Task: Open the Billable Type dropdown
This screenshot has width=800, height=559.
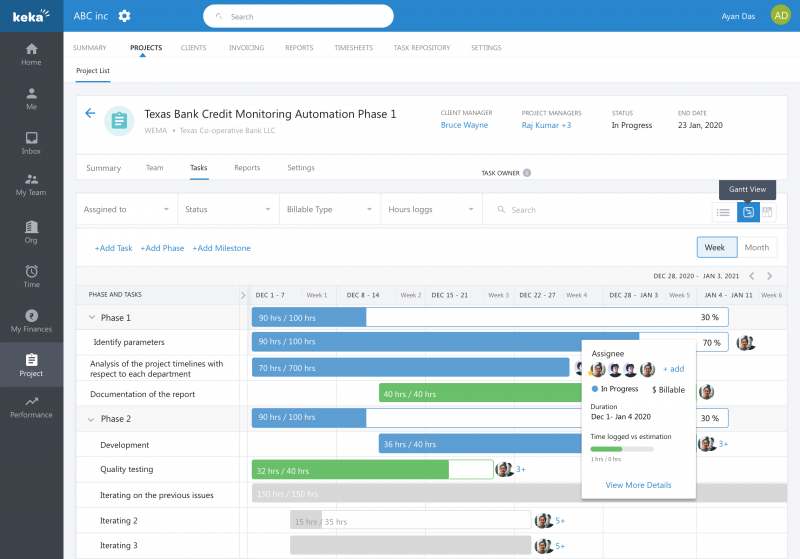Action: (x=330, y=209)
